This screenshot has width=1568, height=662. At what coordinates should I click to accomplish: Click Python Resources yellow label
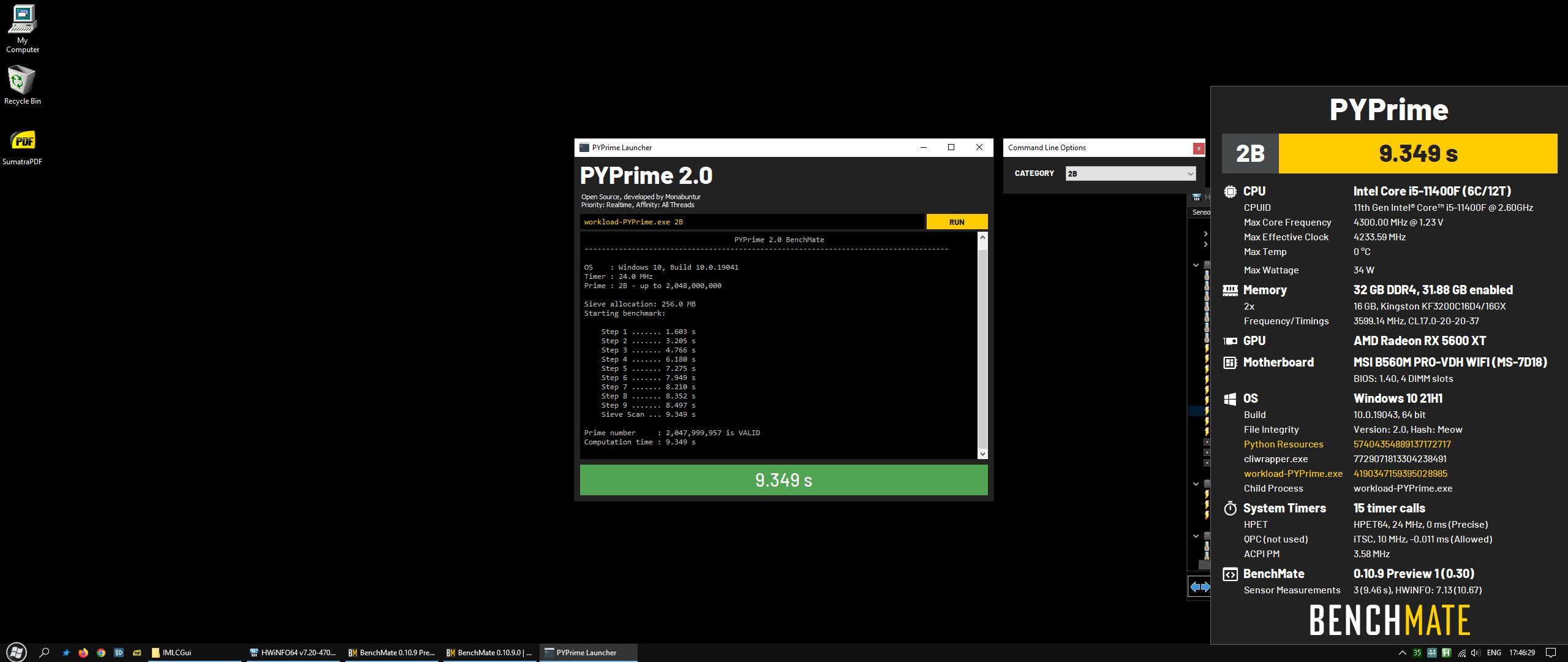click(x=1283, y=444)
